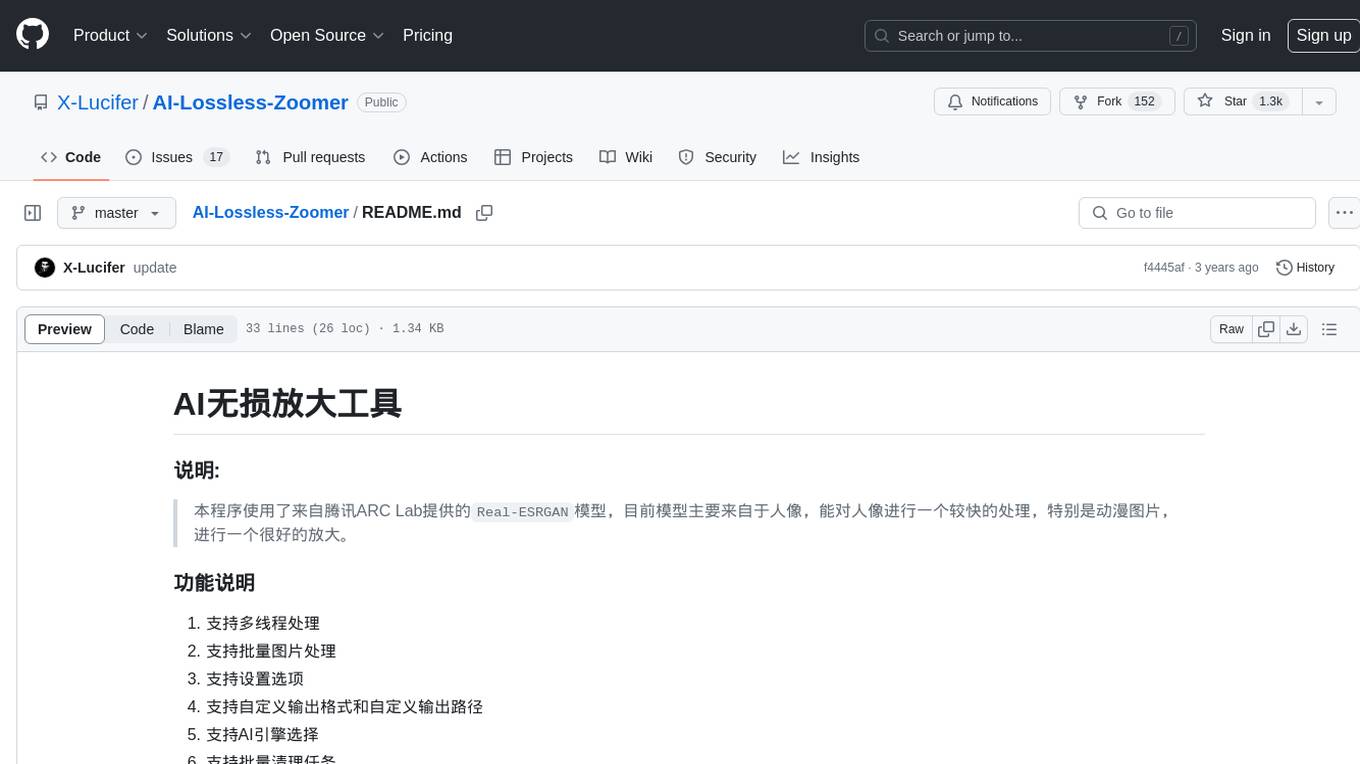Click the Public visibility badge
Screen dimensions: 1360x764
click(x=381, y=102)
